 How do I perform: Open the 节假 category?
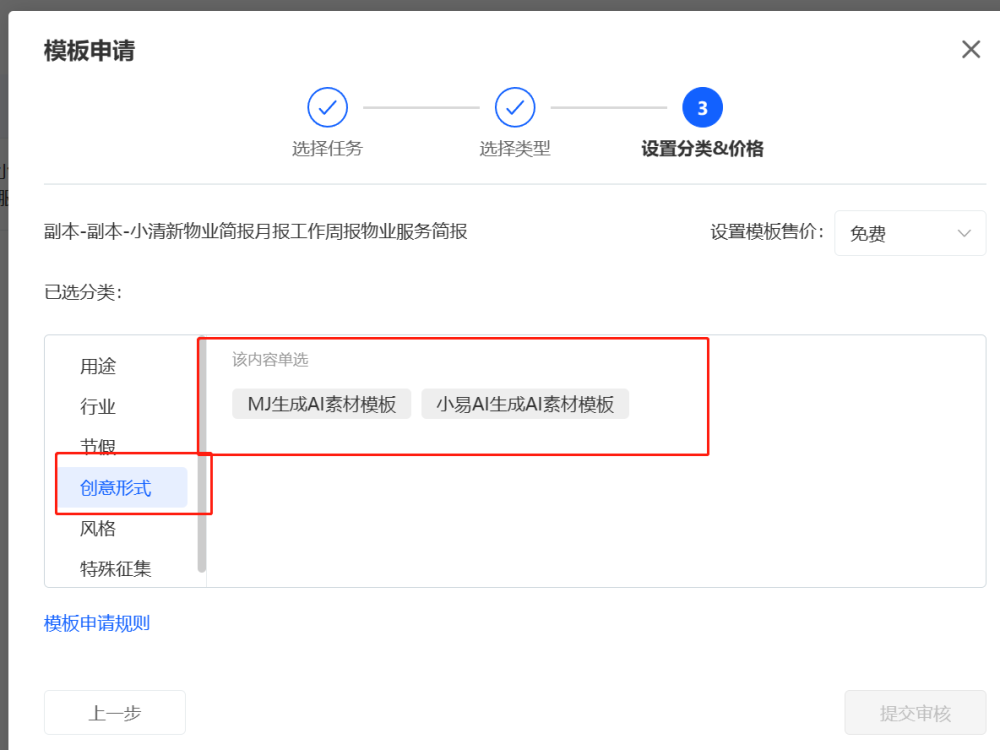click(x=98, y=446)
